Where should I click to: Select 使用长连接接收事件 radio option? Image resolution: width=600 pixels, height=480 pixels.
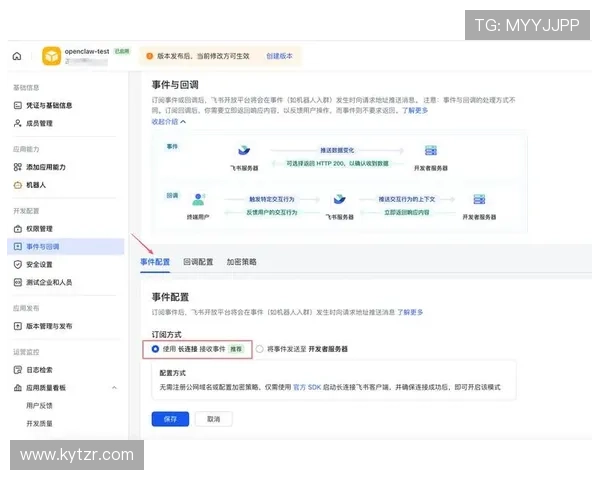(155, 349)
